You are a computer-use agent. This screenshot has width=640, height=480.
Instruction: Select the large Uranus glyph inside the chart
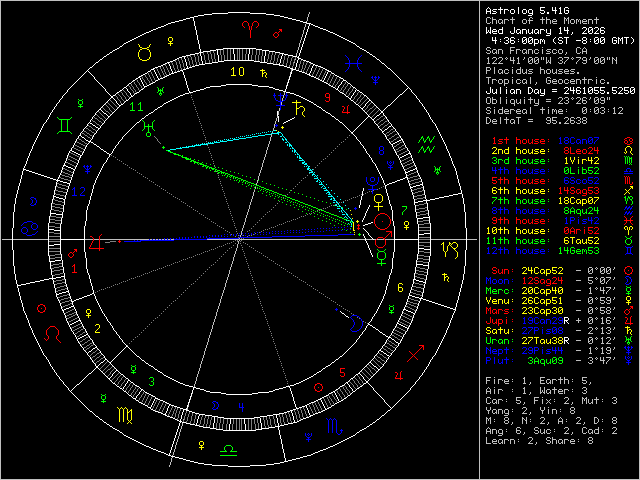pos(148,128)
